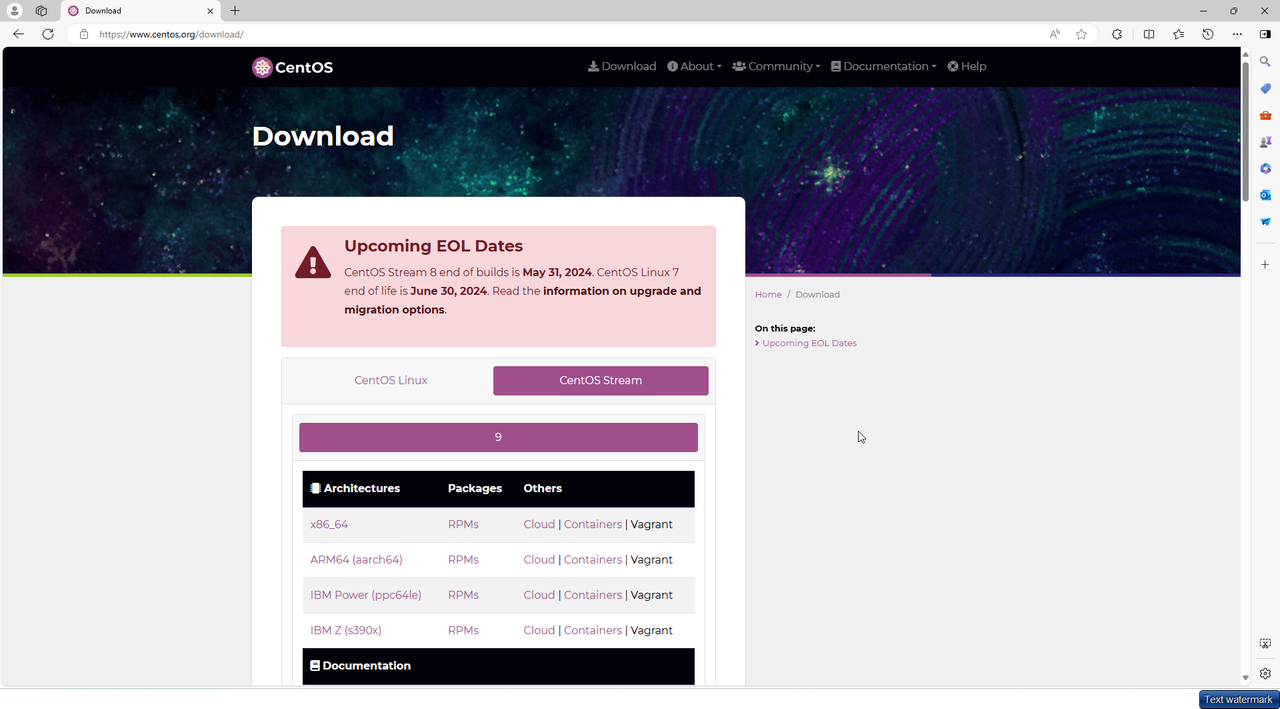The height and width of the screenshot is (709, 1280).
Task: Open sidebar Outlook icon
Action: (x=1265, y=195)
